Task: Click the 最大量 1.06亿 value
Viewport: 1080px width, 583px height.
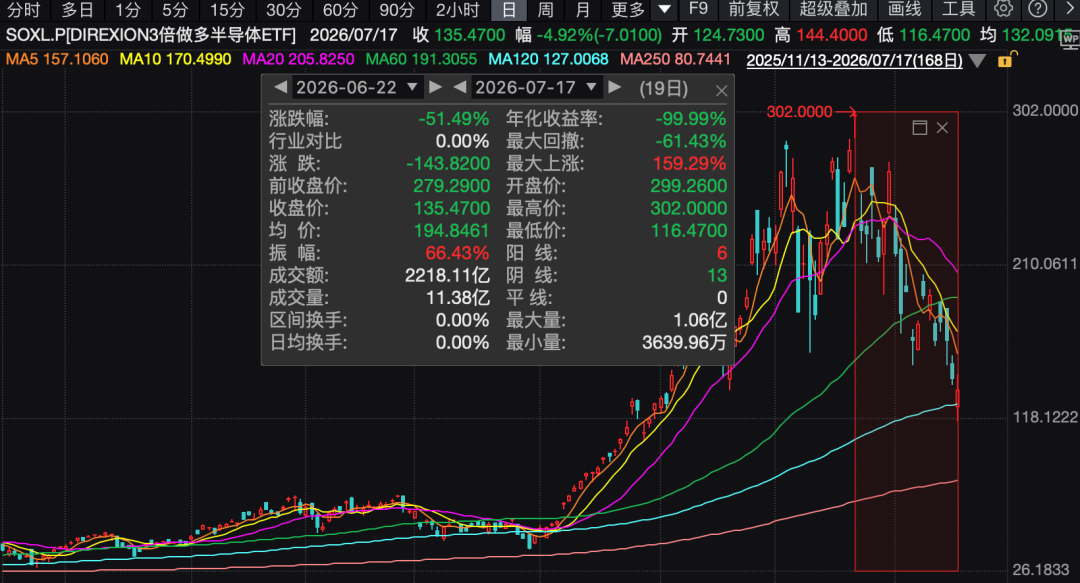Action: coord(700,320)
